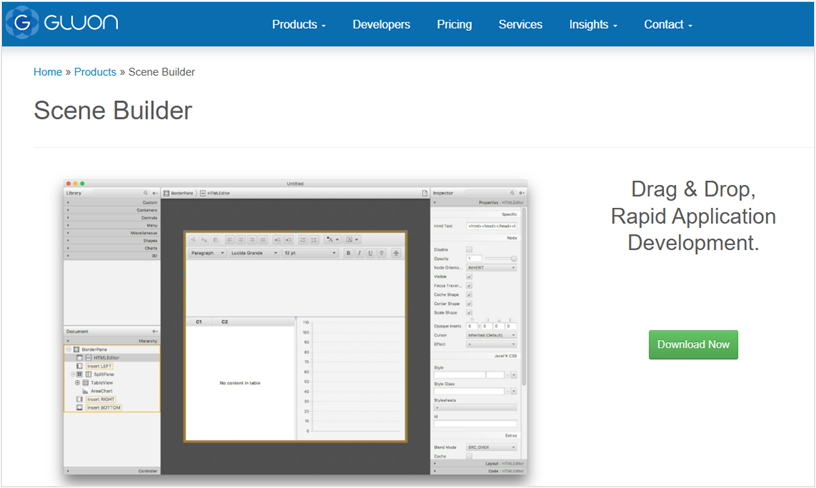
Task: Open the 12 pt font size dropdown
Action: 310,253
